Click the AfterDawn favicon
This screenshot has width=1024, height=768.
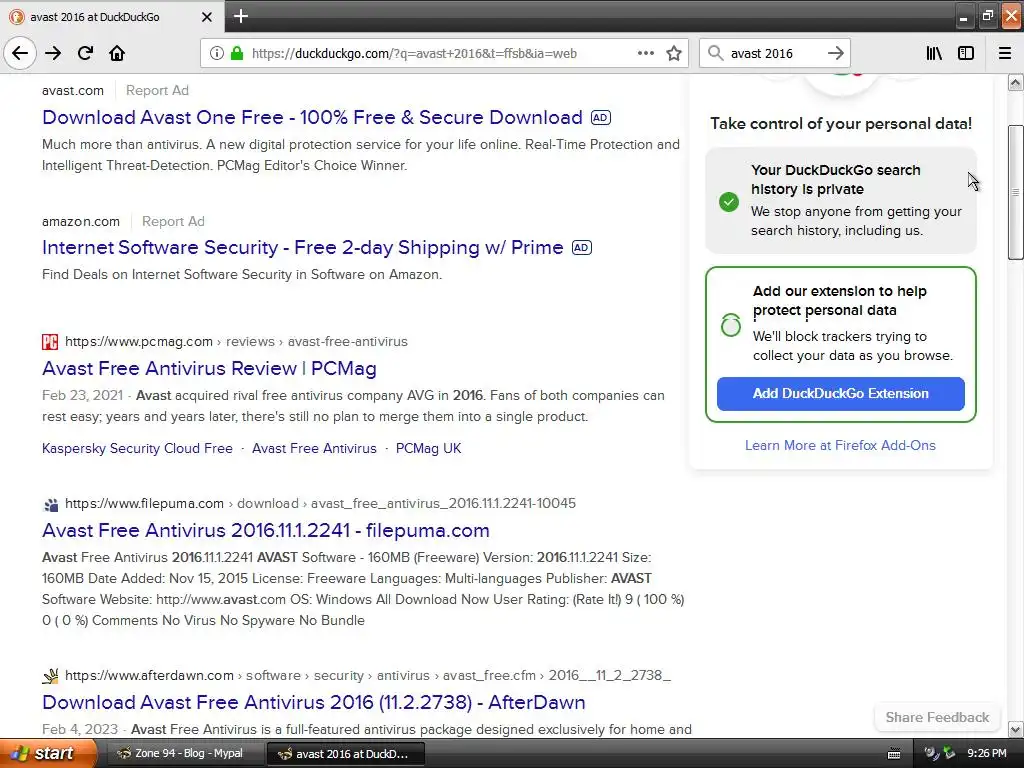[50, 676]
